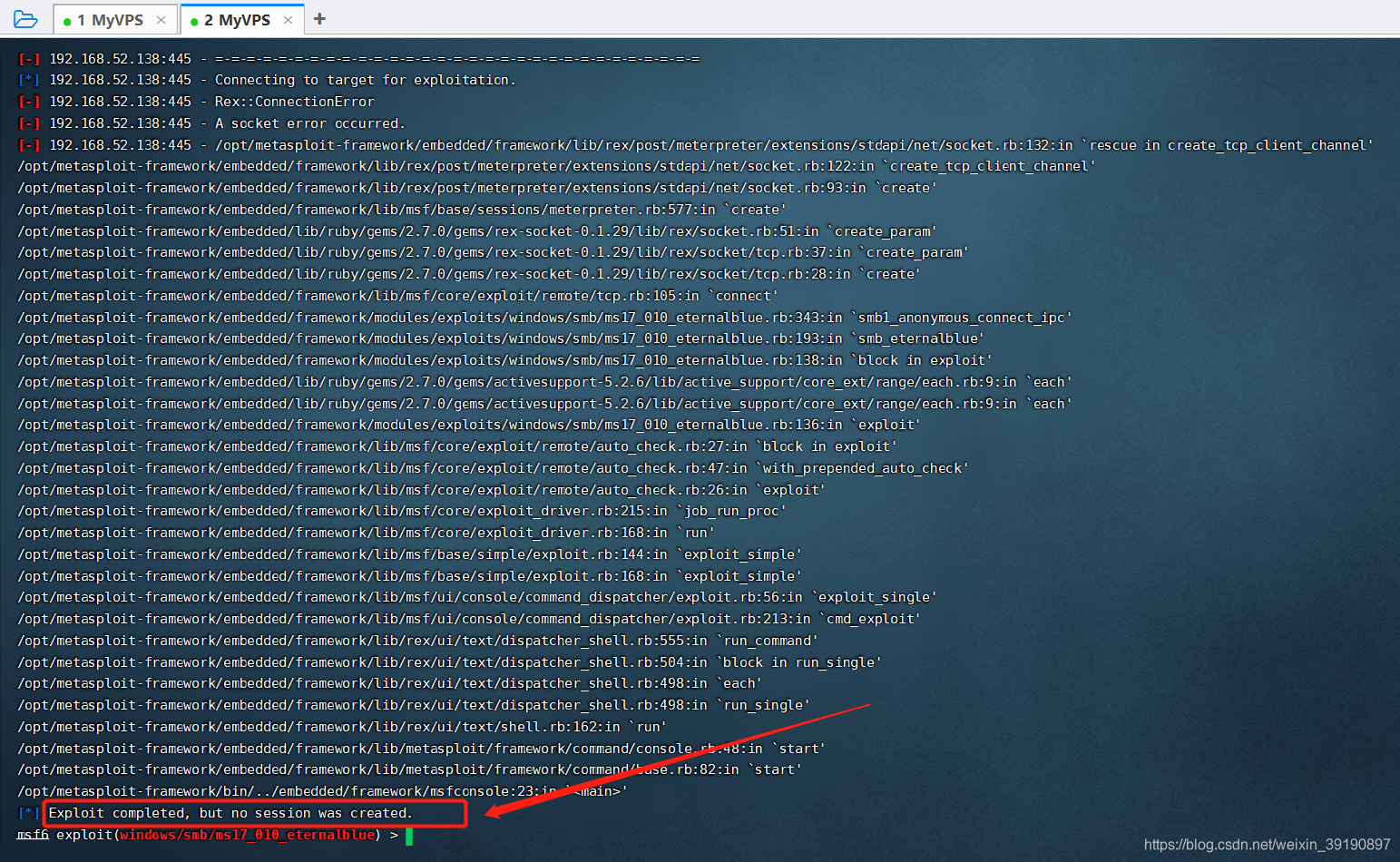Click the tcp.rb:105 'connect' line

point(397,296)
